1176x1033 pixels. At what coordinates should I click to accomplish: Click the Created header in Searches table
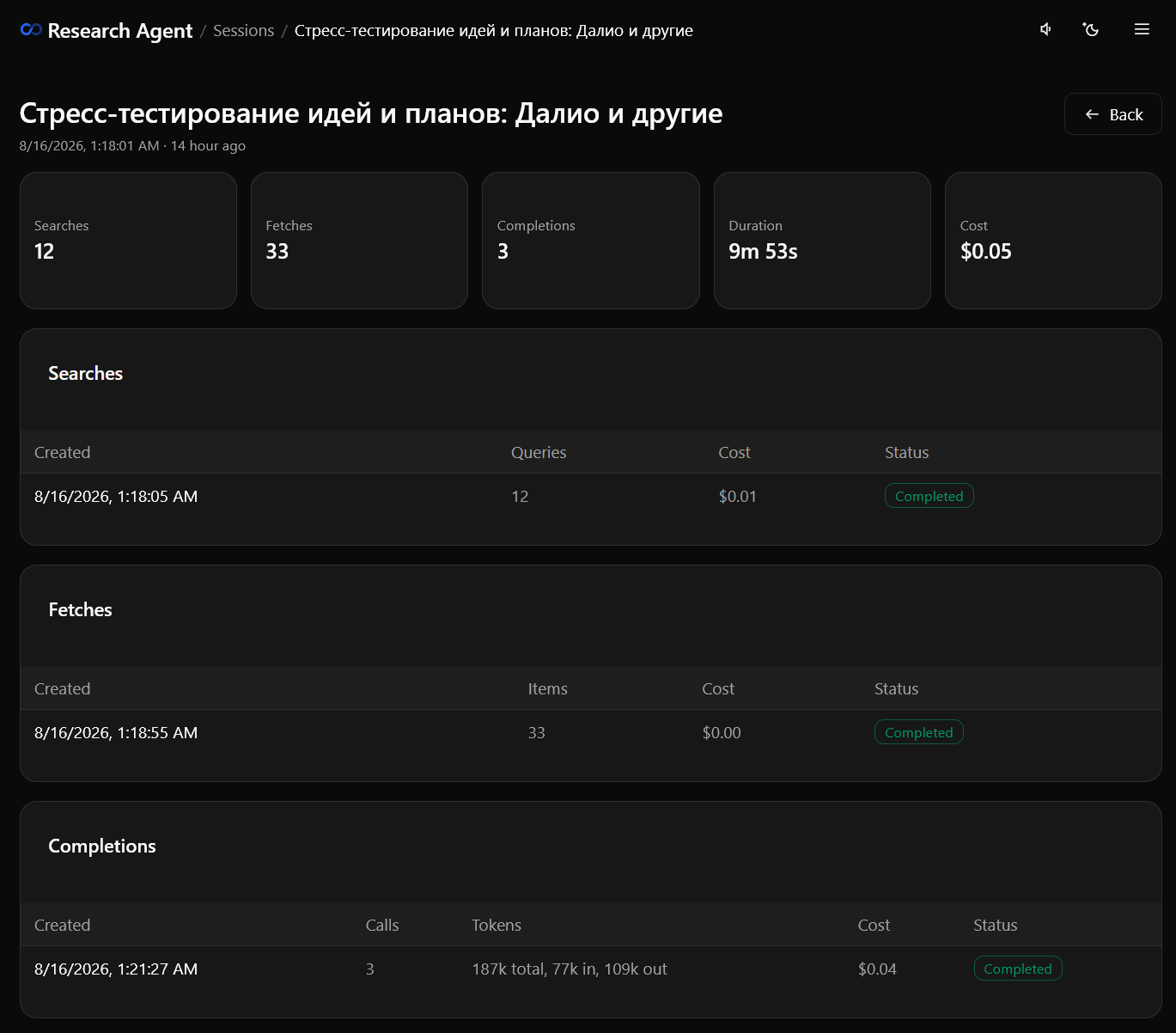(x=62, y=453)
